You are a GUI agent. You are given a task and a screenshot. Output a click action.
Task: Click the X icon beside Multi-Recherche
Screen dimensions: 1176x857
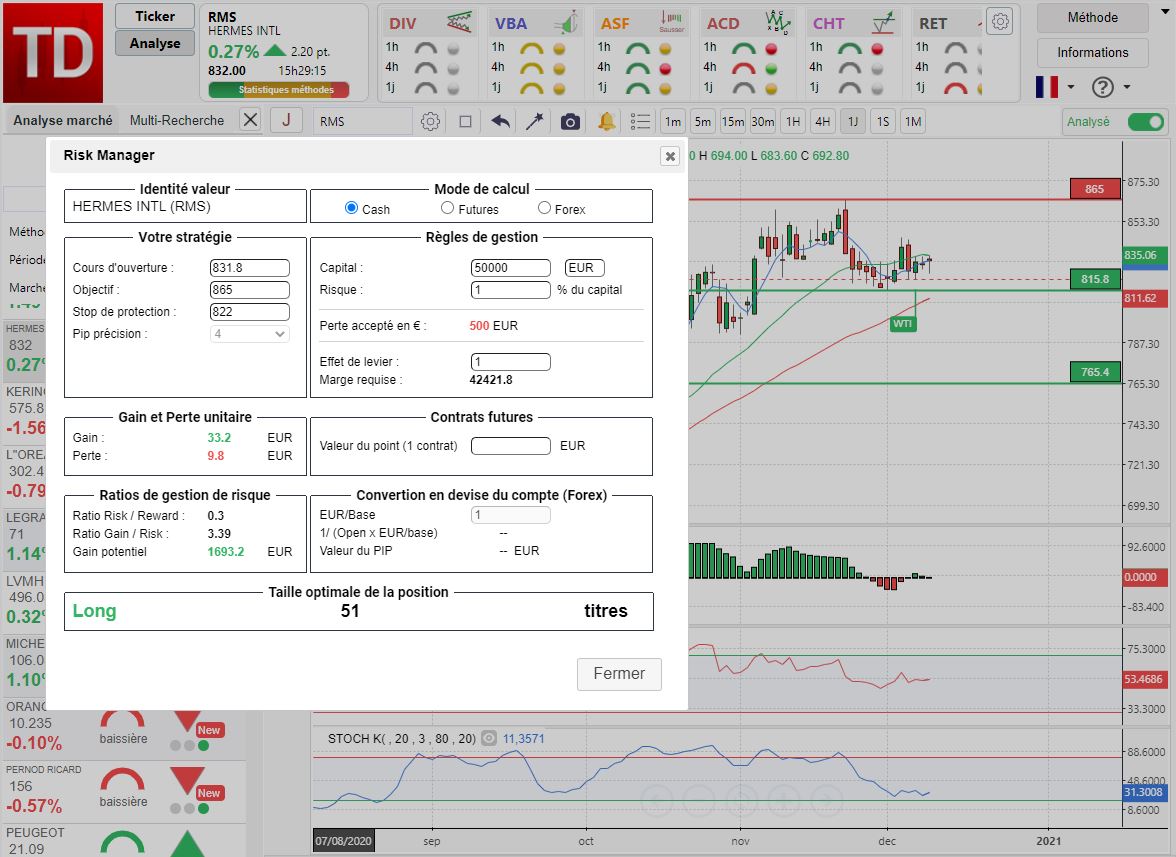pos(250,120)
